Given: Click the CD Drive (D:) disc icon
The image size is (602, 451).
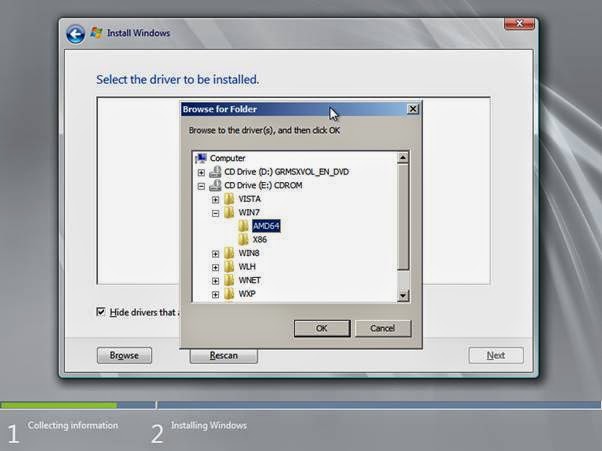Looking at the screenshot, I should [215, 172].
